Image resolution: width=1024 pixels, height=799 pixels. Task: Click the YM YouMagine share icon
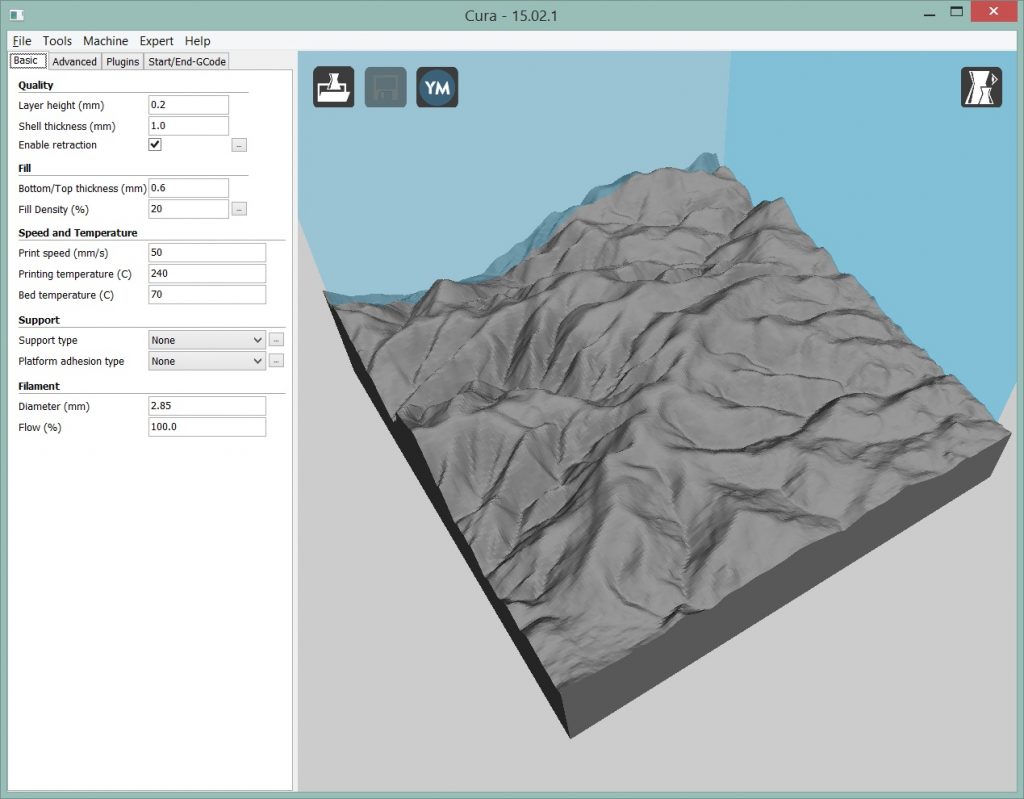click(437, 88)
